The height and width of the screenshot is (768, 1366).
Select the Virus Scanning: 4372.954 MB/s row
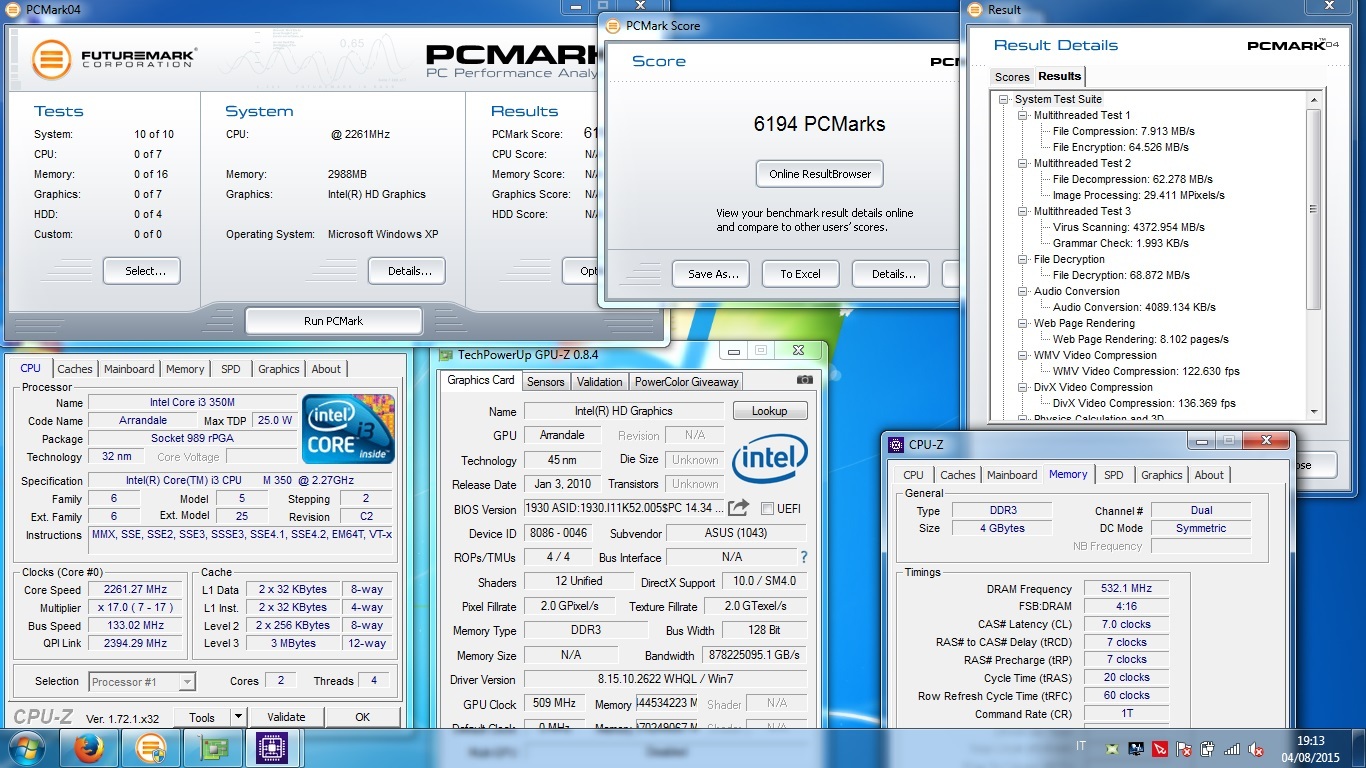(x=1128, y=227)
